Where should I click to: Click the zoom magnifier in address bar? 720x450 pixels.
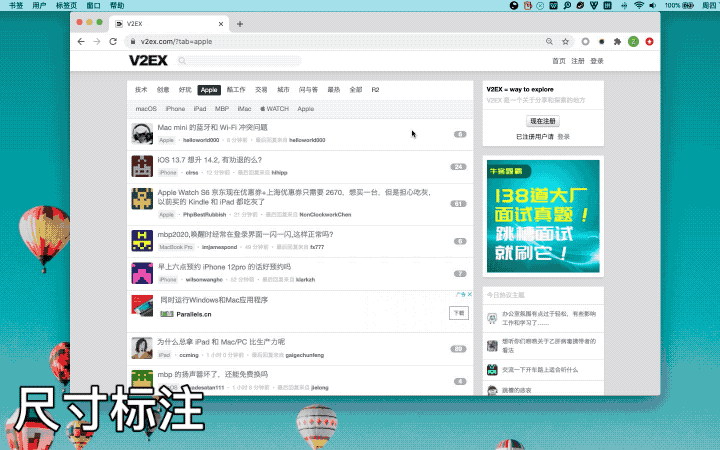click(x=549, y=41)
